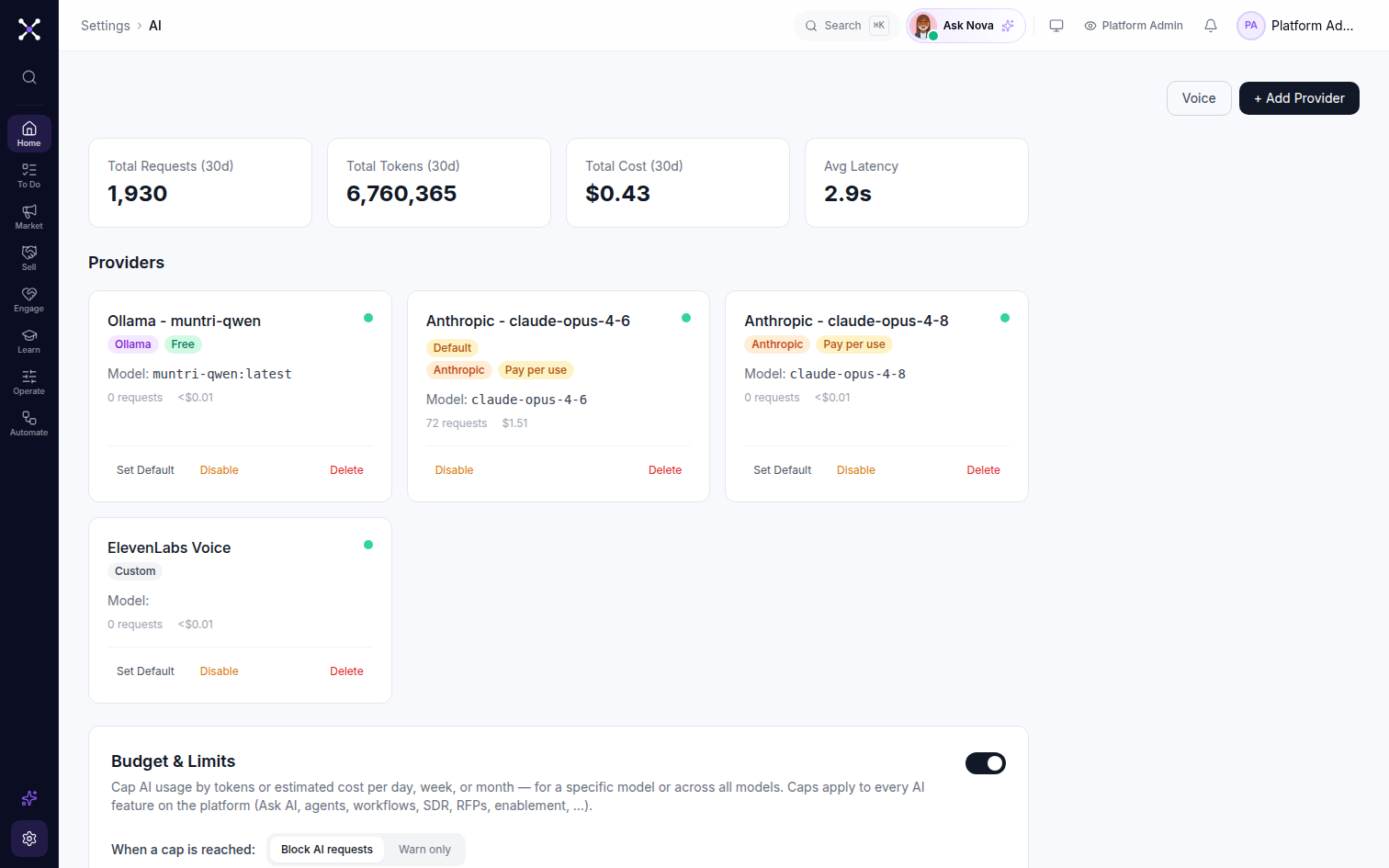Disable Ollama muntri-qwen provider
Viewport: 1389px width, 868px height.
(220, 470)
